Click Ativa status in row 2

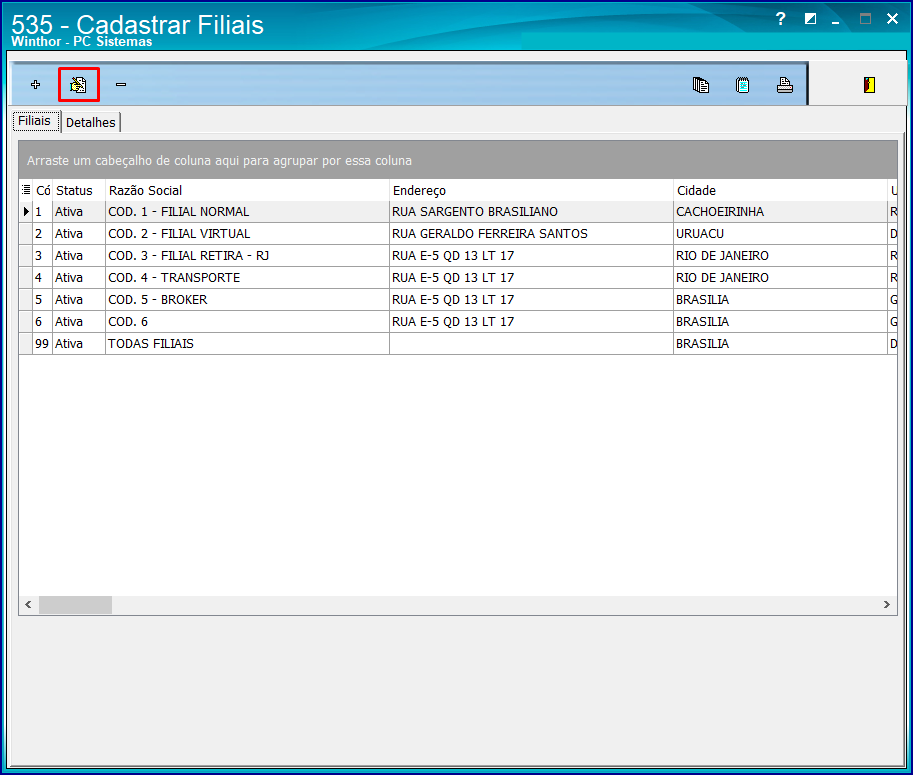click(x=79, y=233)
